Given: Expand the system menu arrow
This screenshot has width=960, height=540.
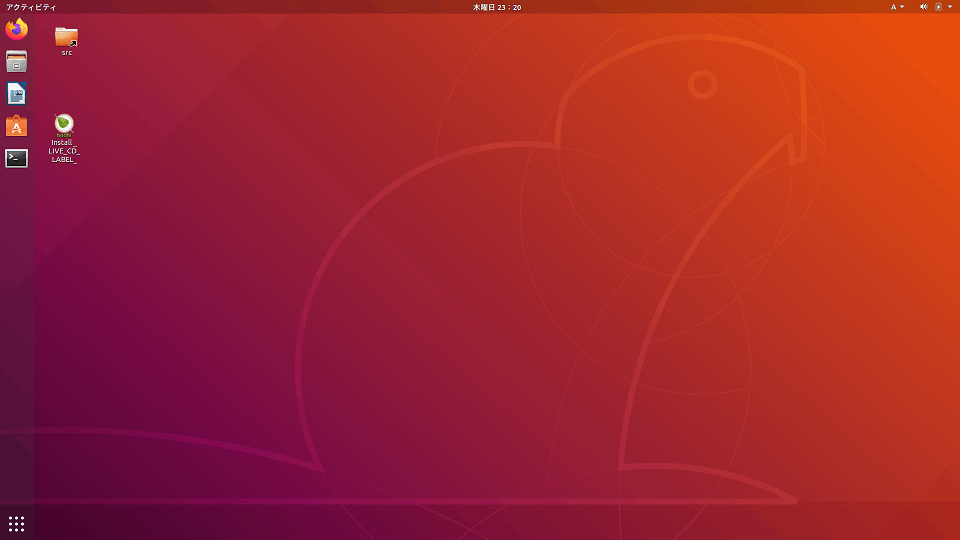Looking at the screenshot, I should (x=950, y=7).
